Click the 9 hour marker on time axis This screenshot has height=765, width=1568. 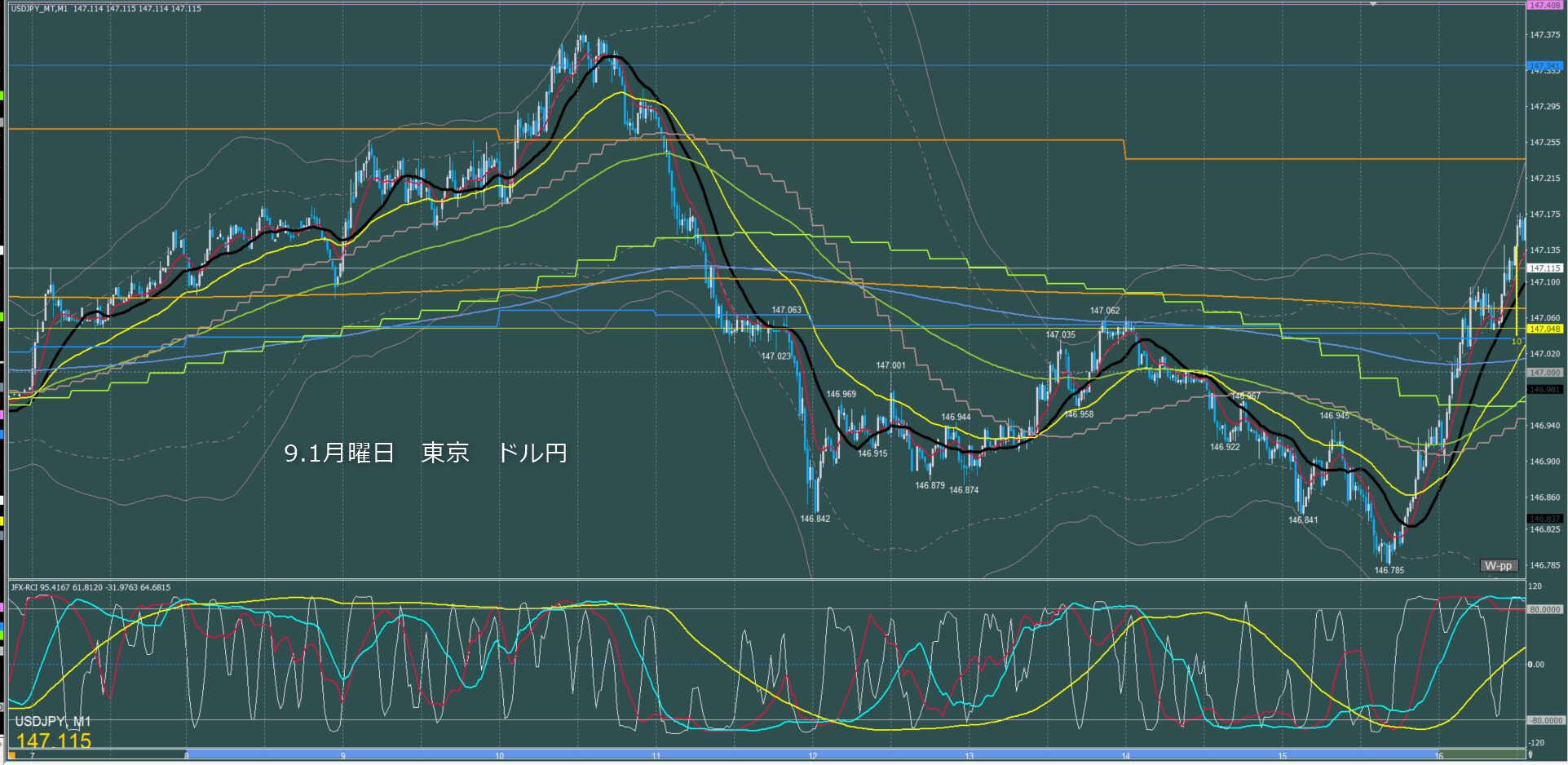342,756
